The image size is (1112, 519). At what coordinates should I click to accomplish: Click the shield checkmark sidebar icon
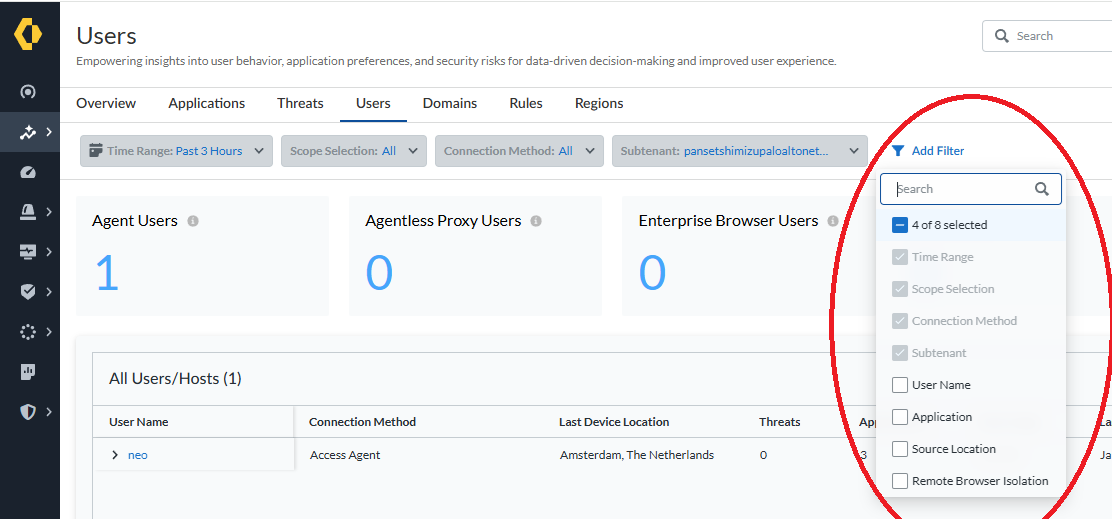coord(28,292)
